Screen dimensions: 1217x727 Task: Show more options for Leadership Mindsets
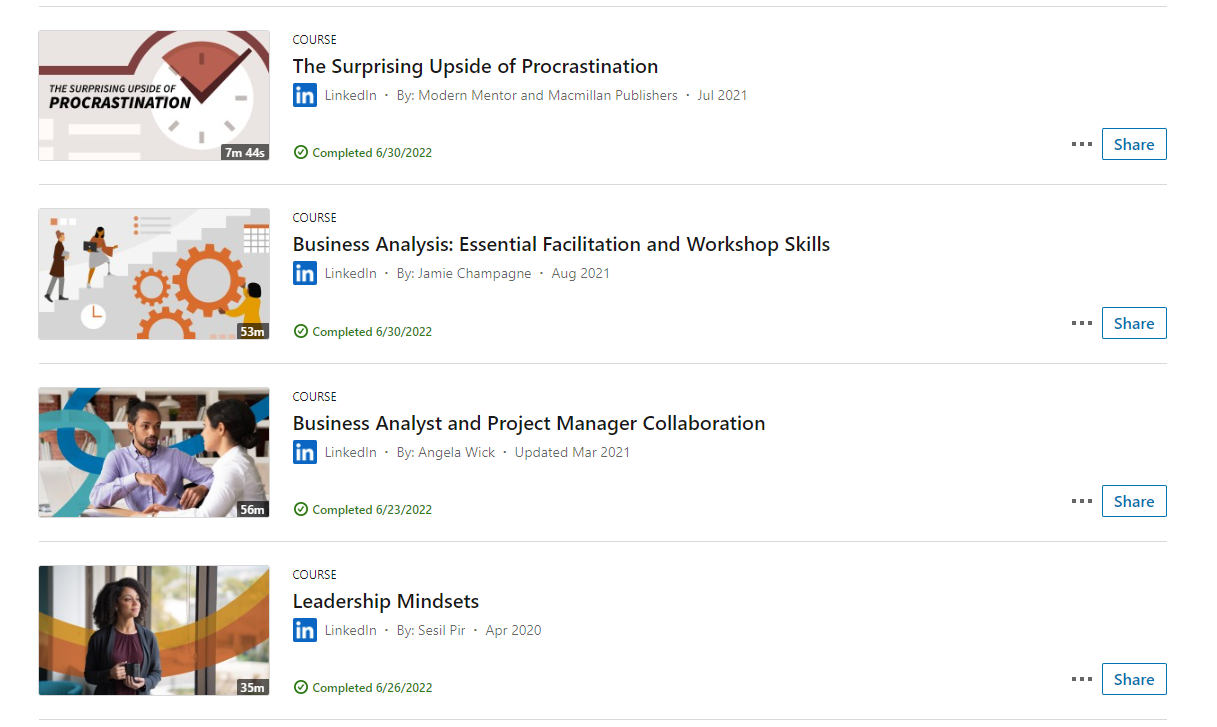1081,679
